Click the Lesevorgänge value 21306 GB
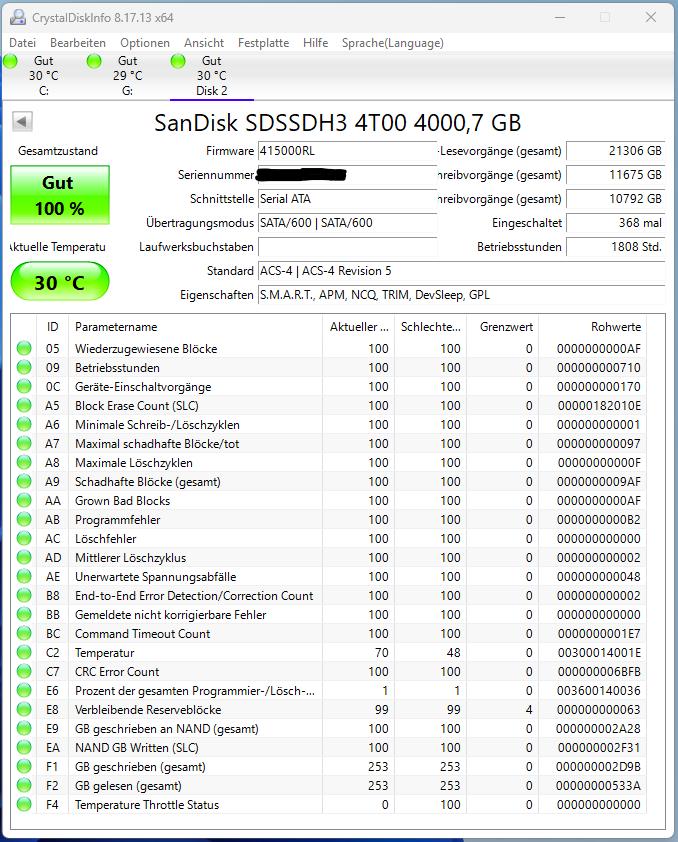This screenshot has height=842, width=678. point(616,151)
